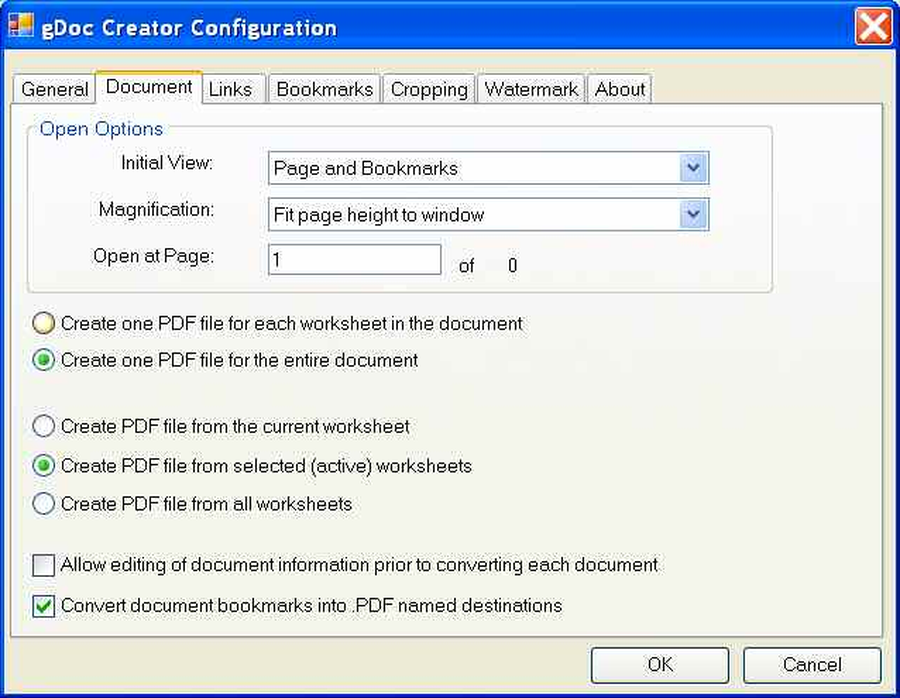Switch to the General tab
The image size is (900, 698).
tap(55, 89)
